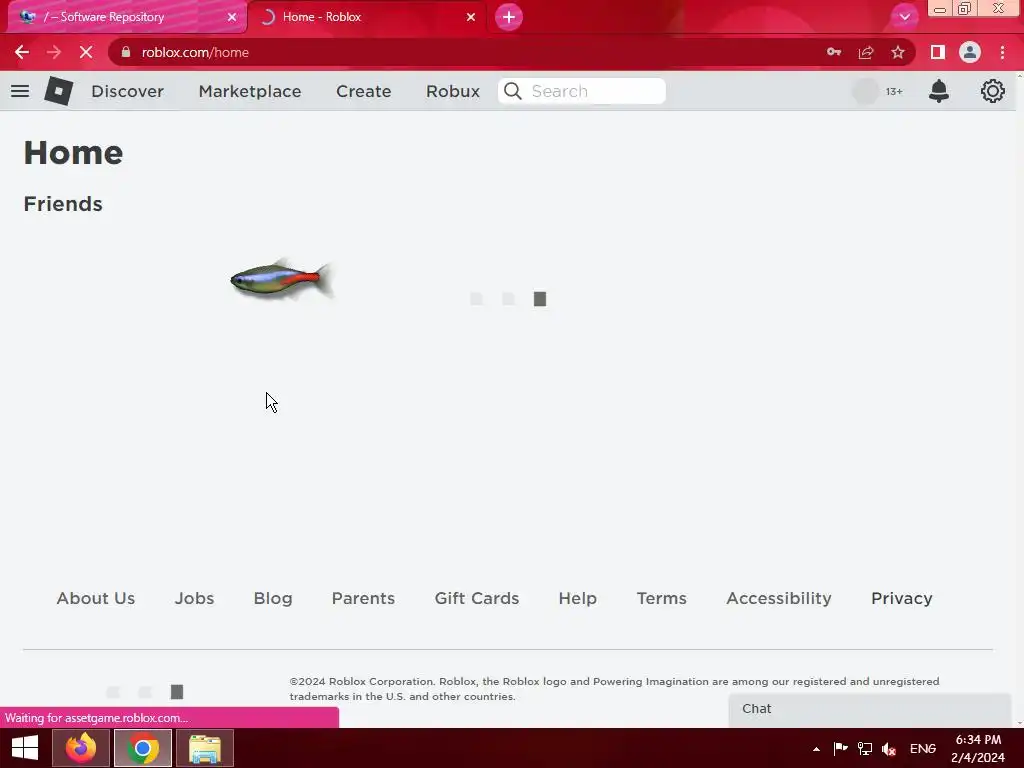
Task: View the Terms link
Action: coord(662,598)
